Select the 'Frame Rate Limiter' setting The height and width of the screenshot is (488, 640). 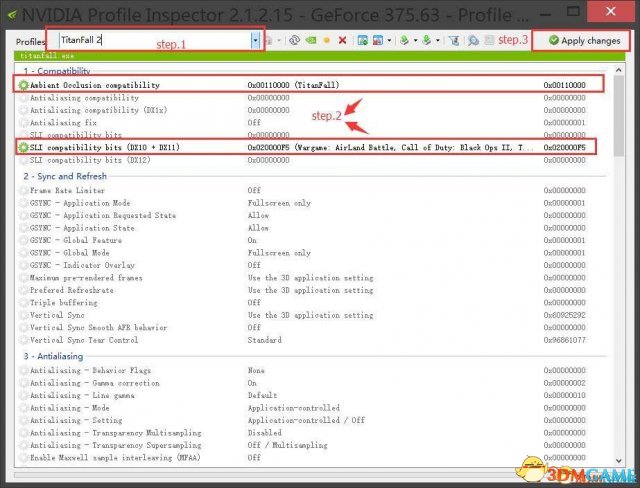313,190
